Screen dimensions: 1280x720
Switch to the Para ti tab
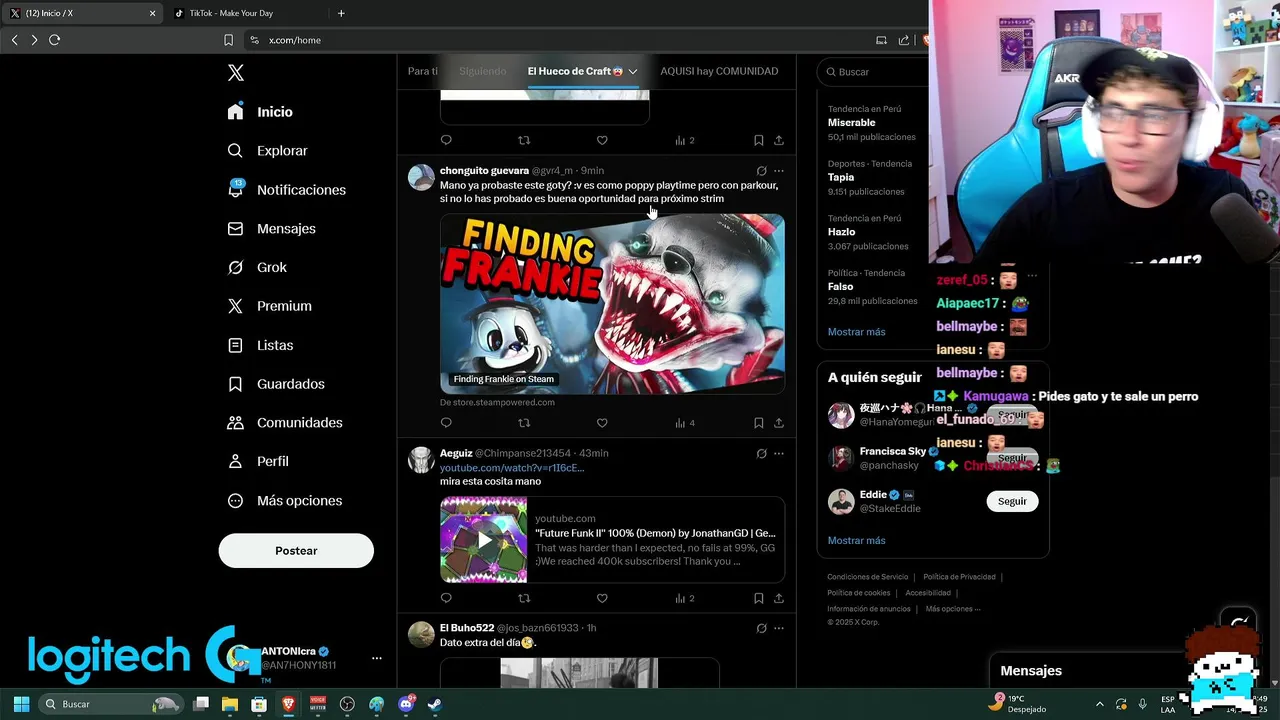point(423,71)
